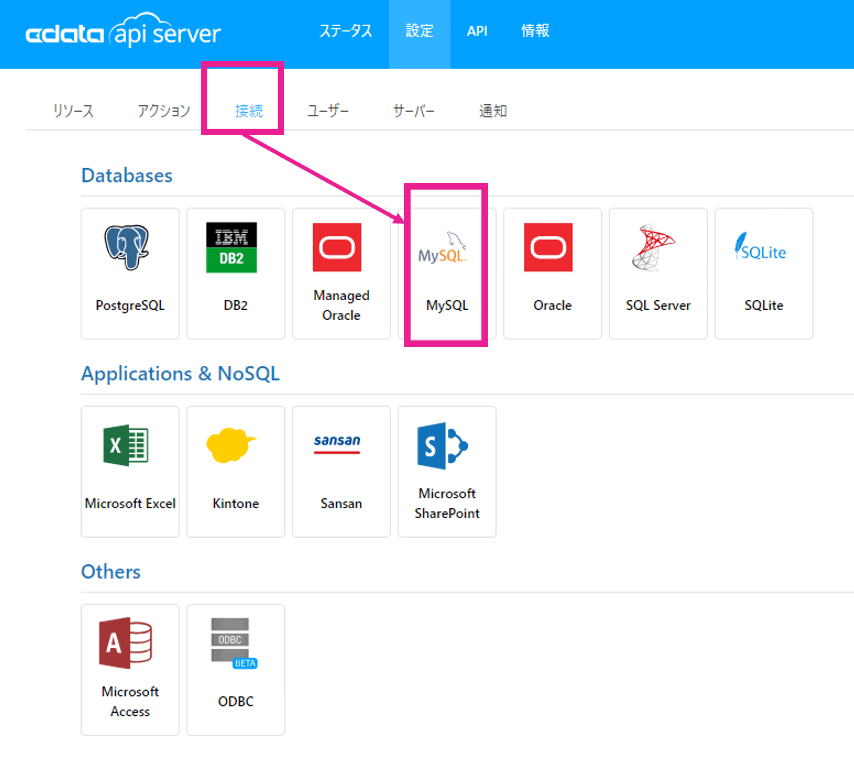The image size is (854, 768).
Task: Click the Kintone label text
Action: pyautogui.click(x=236, y=503)
